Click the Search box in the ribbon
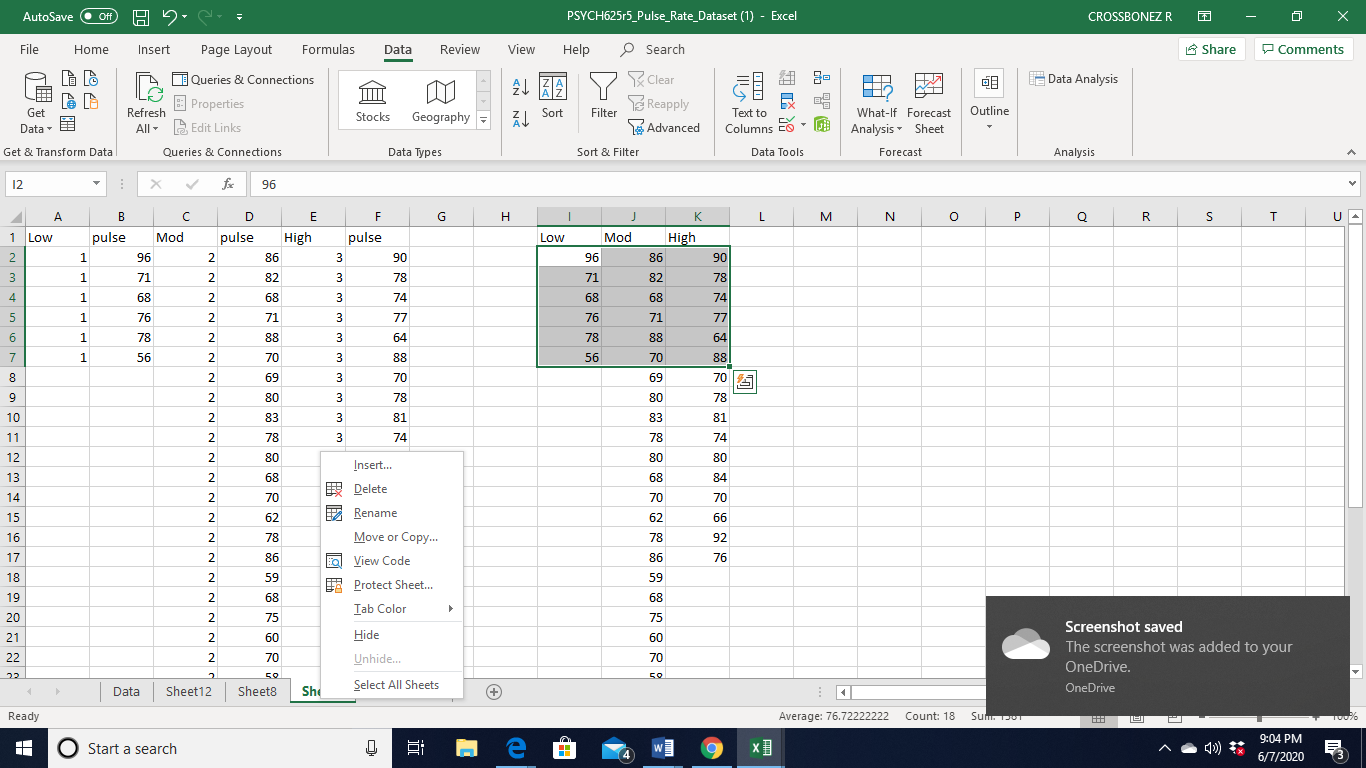Screen dimensions: 1366x768 coord(654,49)
